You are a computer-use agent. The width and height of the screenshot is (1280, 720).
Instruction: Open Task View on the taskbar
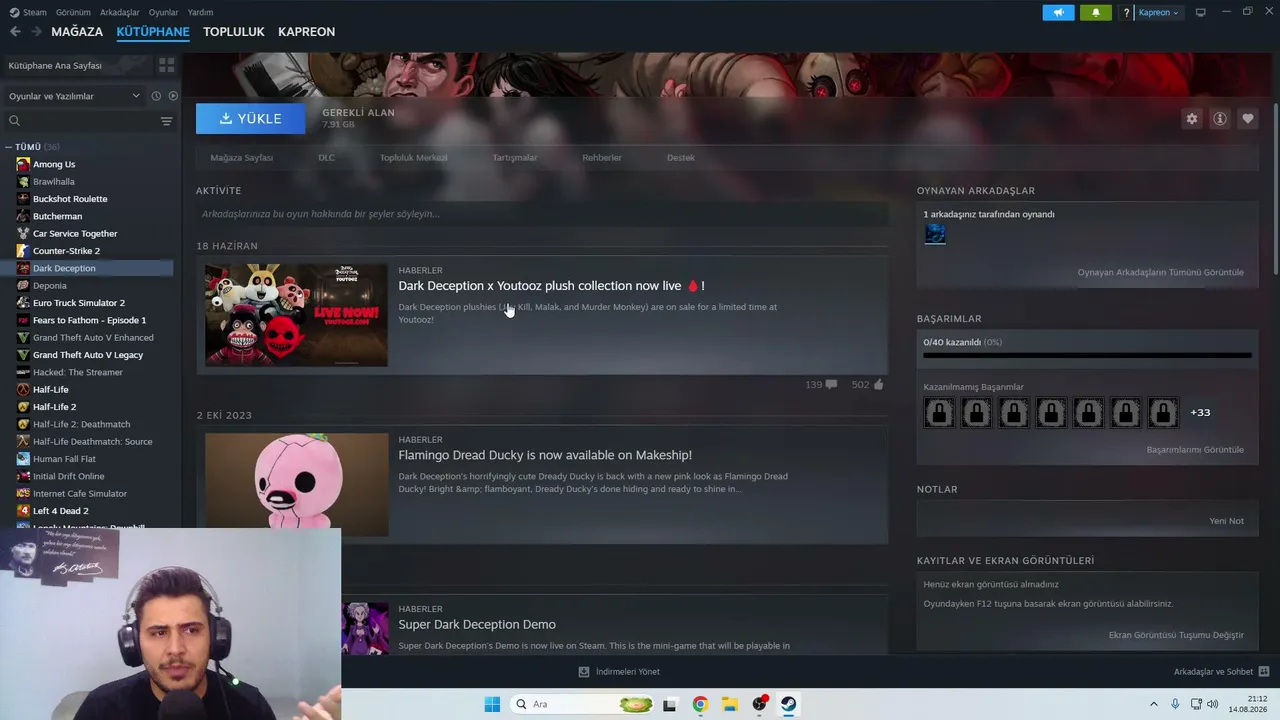pos(669,704)
